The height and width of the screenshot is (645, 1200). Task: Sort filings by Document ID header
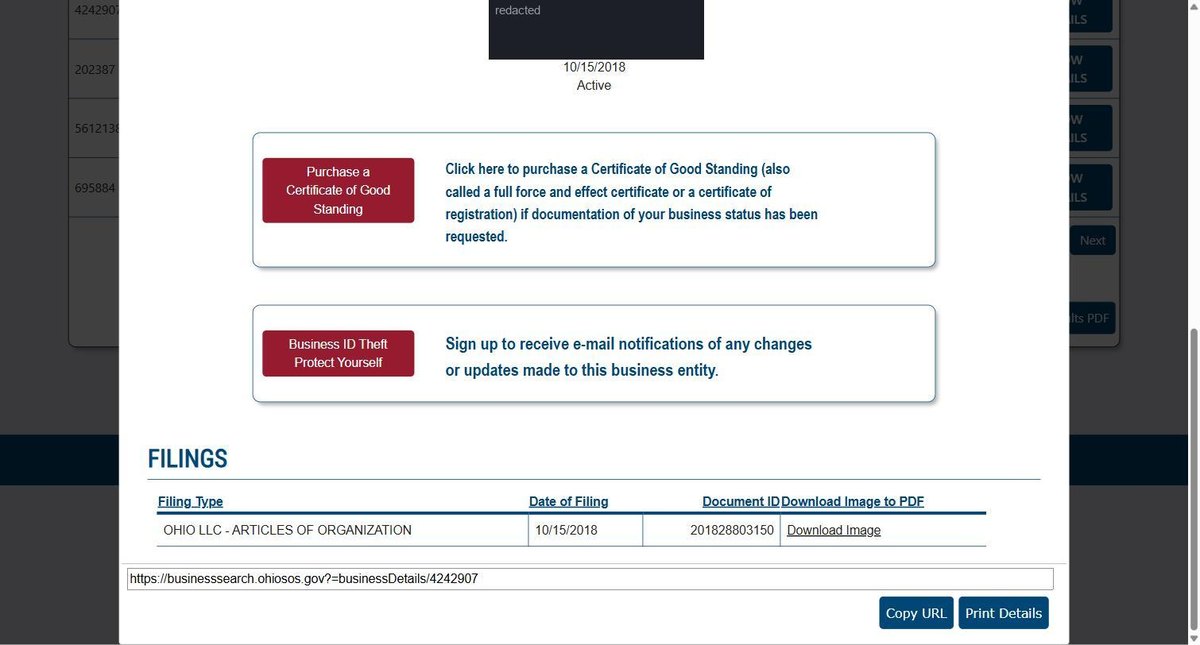click(x=741, y=502)
